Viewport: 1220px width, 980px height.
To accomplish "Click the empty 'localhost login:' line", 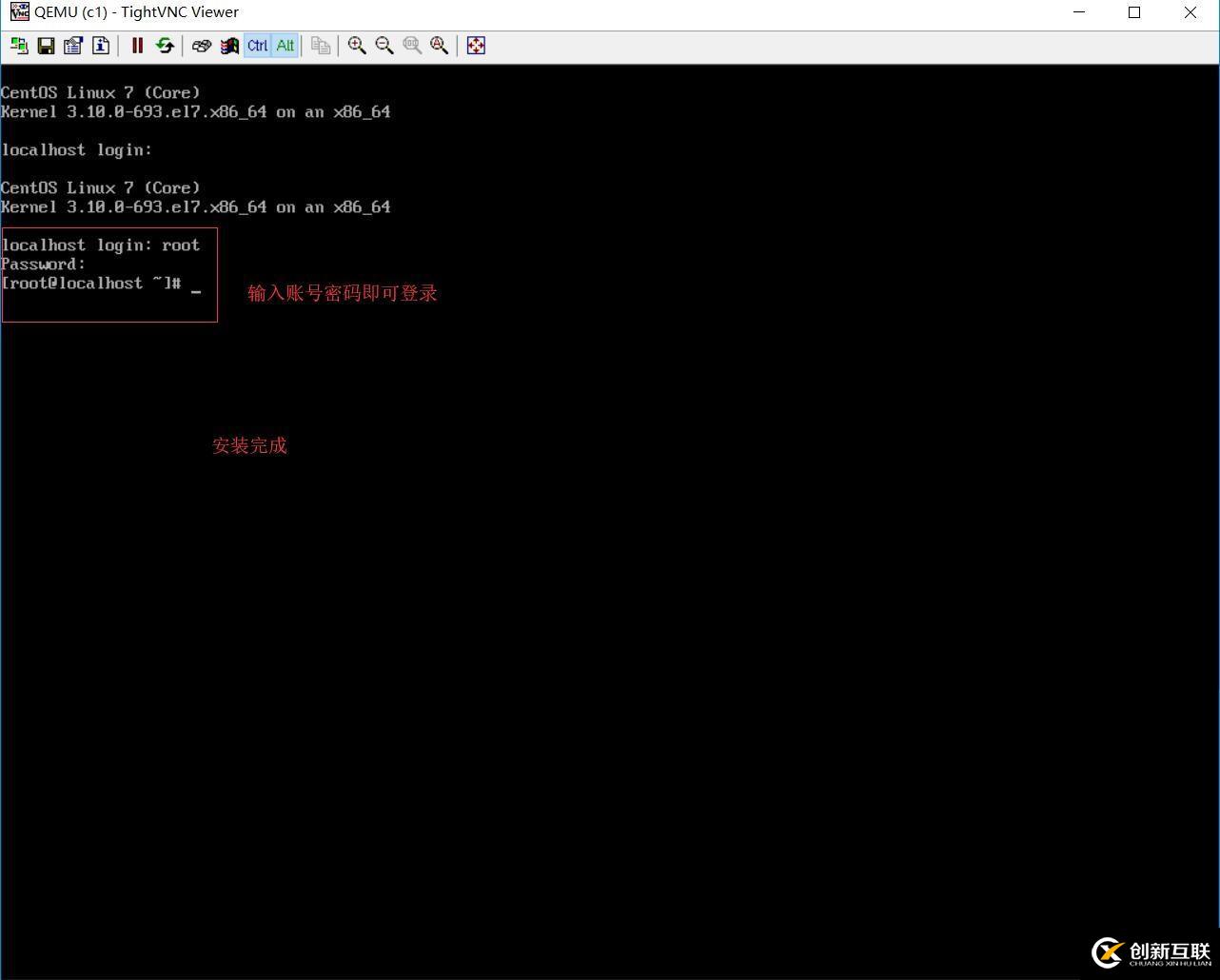I will 77,150.
